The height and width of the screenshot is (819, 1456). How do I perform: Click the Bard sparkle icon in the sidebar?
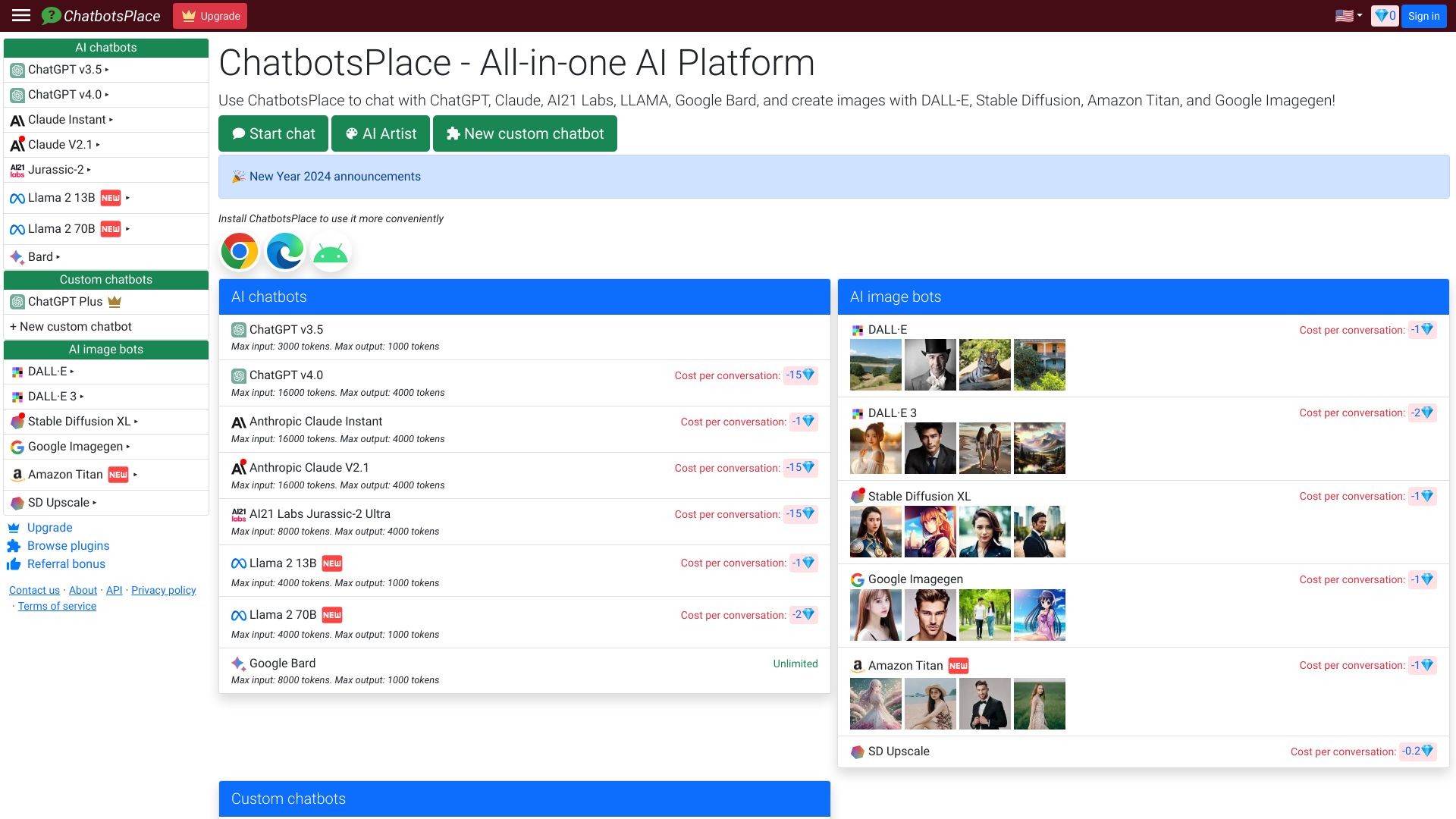[15, 256]
